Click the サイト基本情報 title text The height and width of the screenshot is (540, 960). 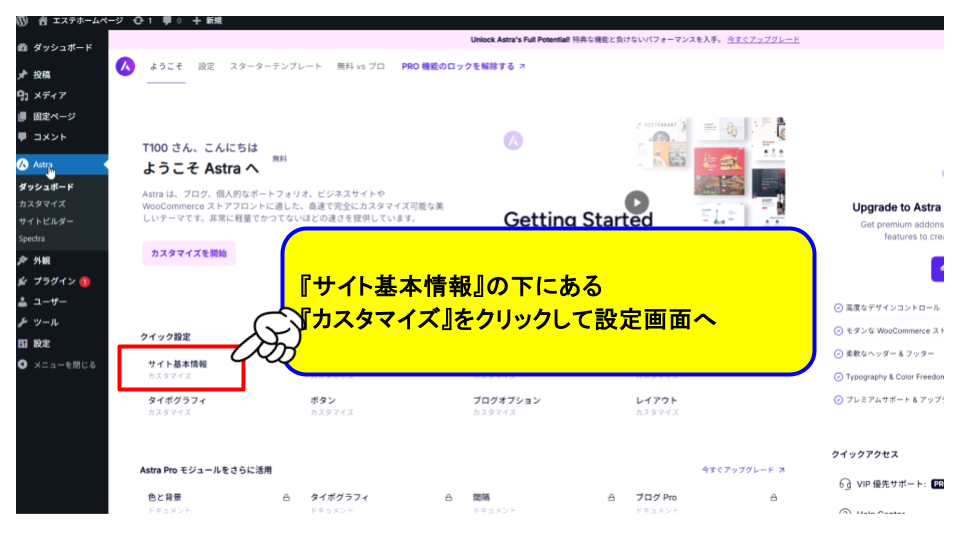point(178,364)
